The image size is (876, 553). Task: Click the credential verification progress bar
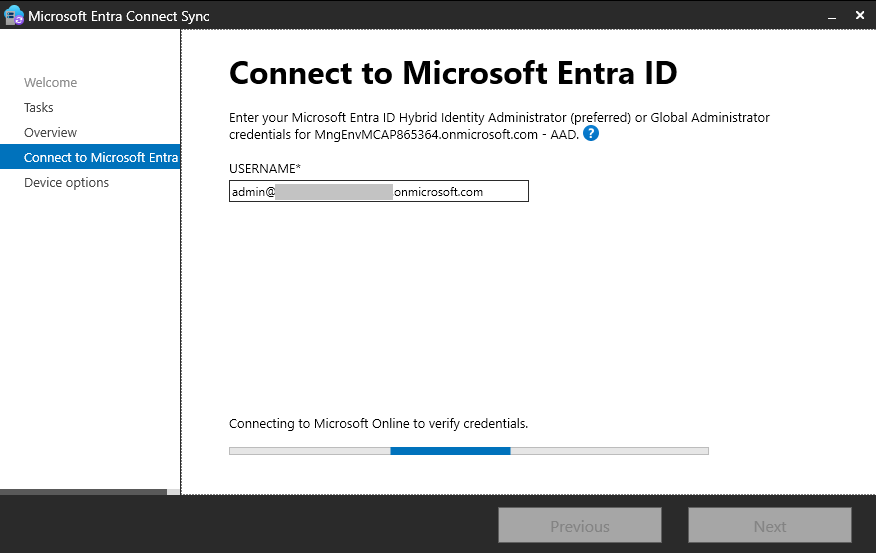coord(469,451)
